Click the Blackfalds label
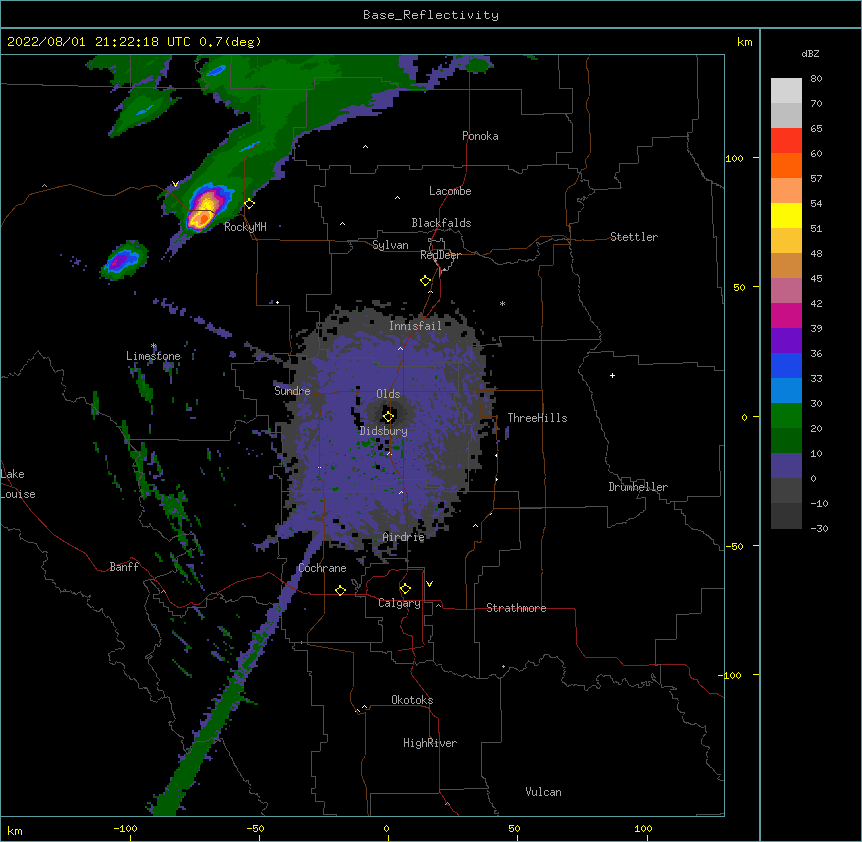 pyautogui.click(x=441, y=223)
